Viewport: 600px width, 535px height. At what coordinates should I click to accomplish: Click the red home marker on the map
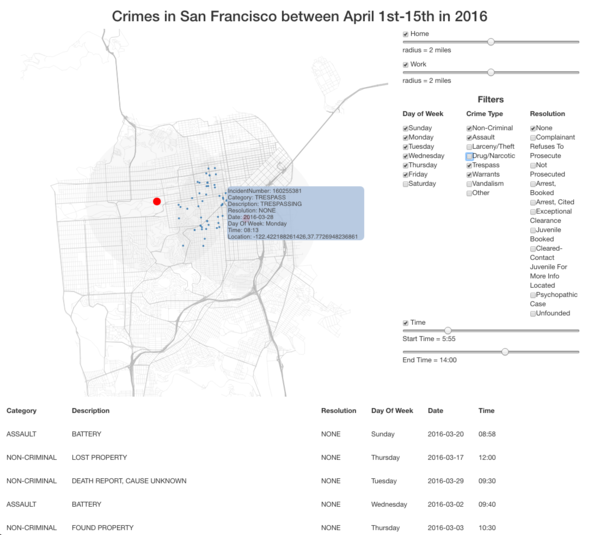point(157,201)
